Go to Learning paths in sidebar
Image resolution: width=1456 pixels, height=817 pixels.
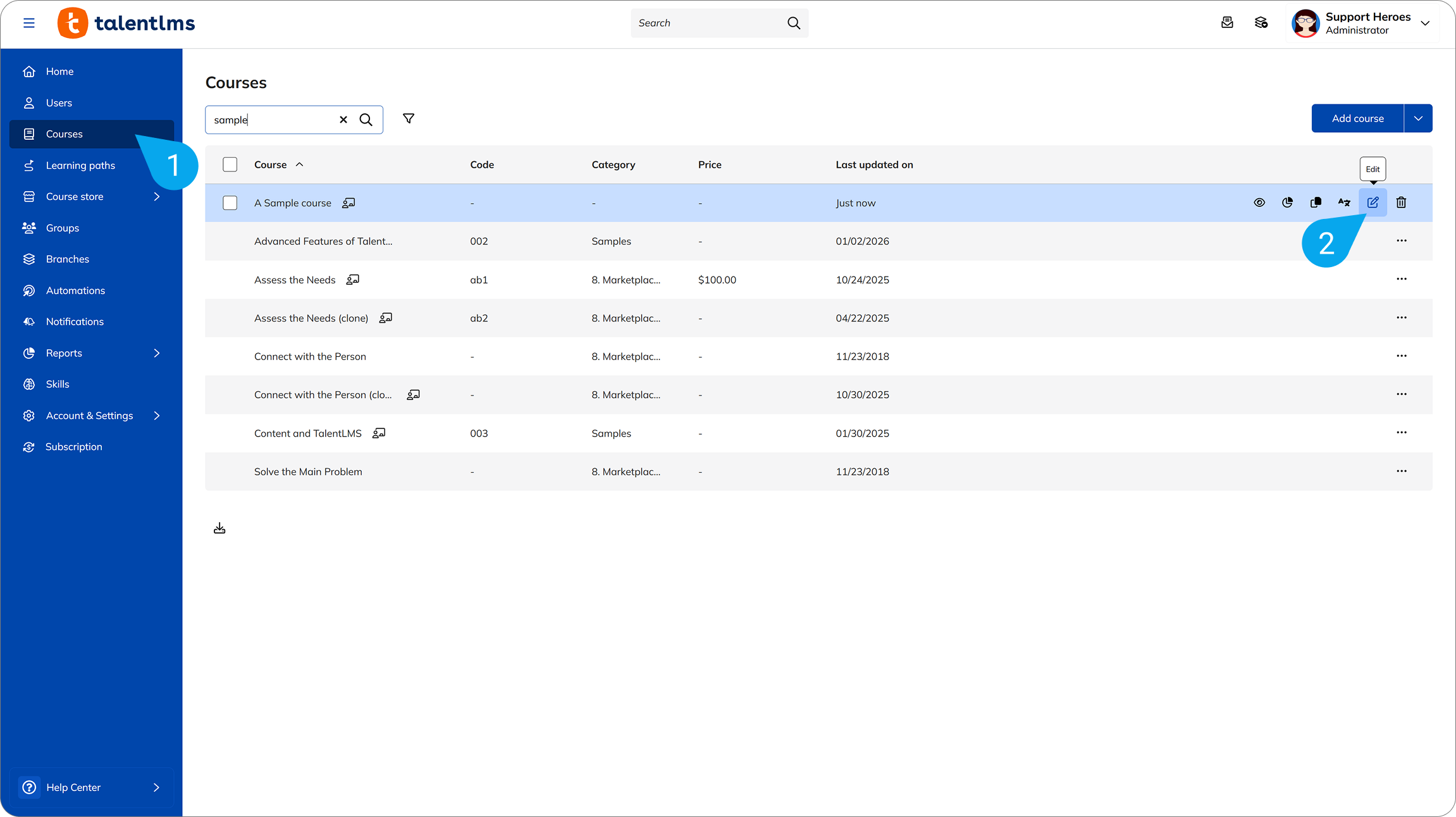tap(80, 165)
